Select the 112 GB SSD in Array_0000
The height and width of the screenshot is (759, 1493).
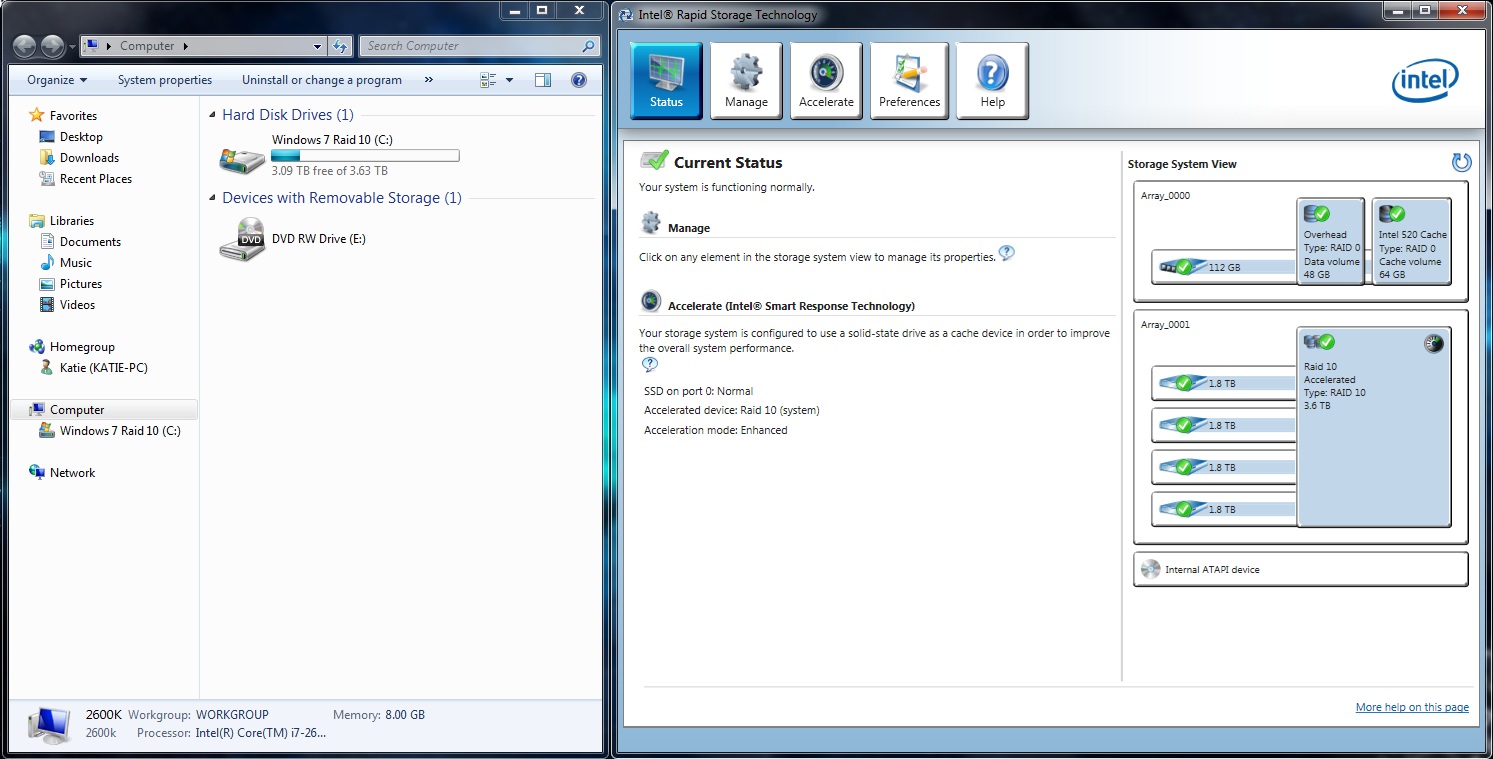pos(1224,267)
